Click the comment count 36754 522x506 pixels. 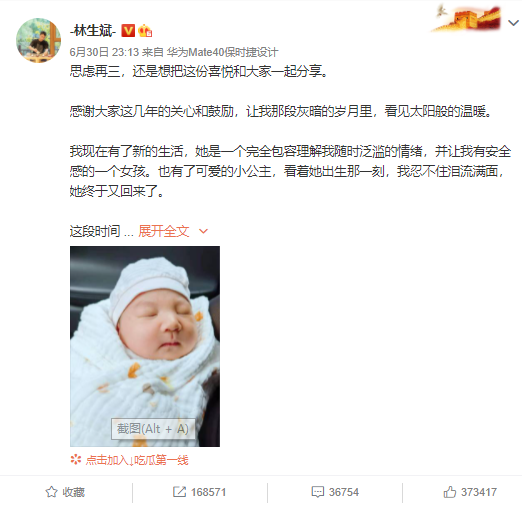344,492
